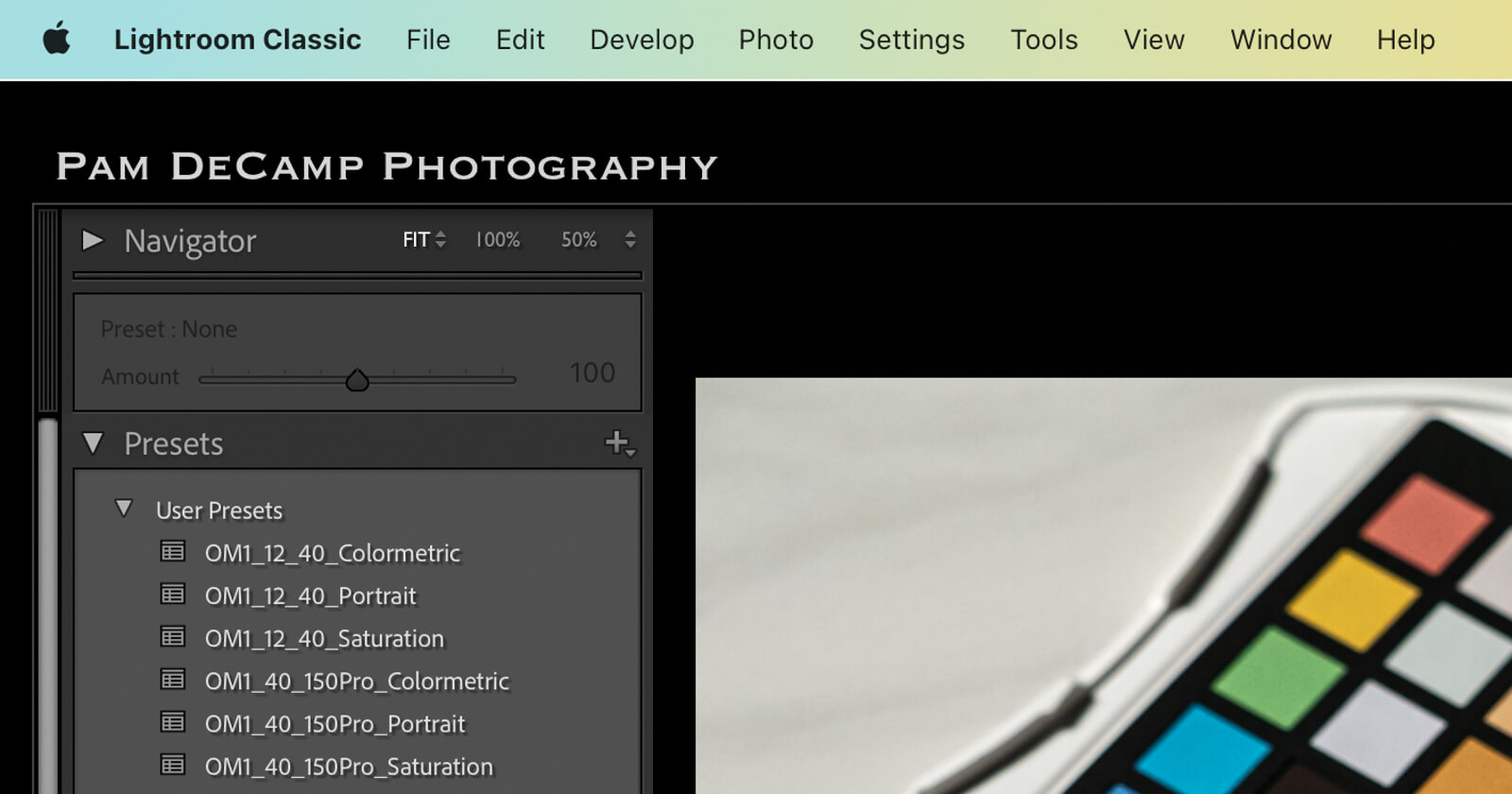Open the Photo menu

coord(776,40)
